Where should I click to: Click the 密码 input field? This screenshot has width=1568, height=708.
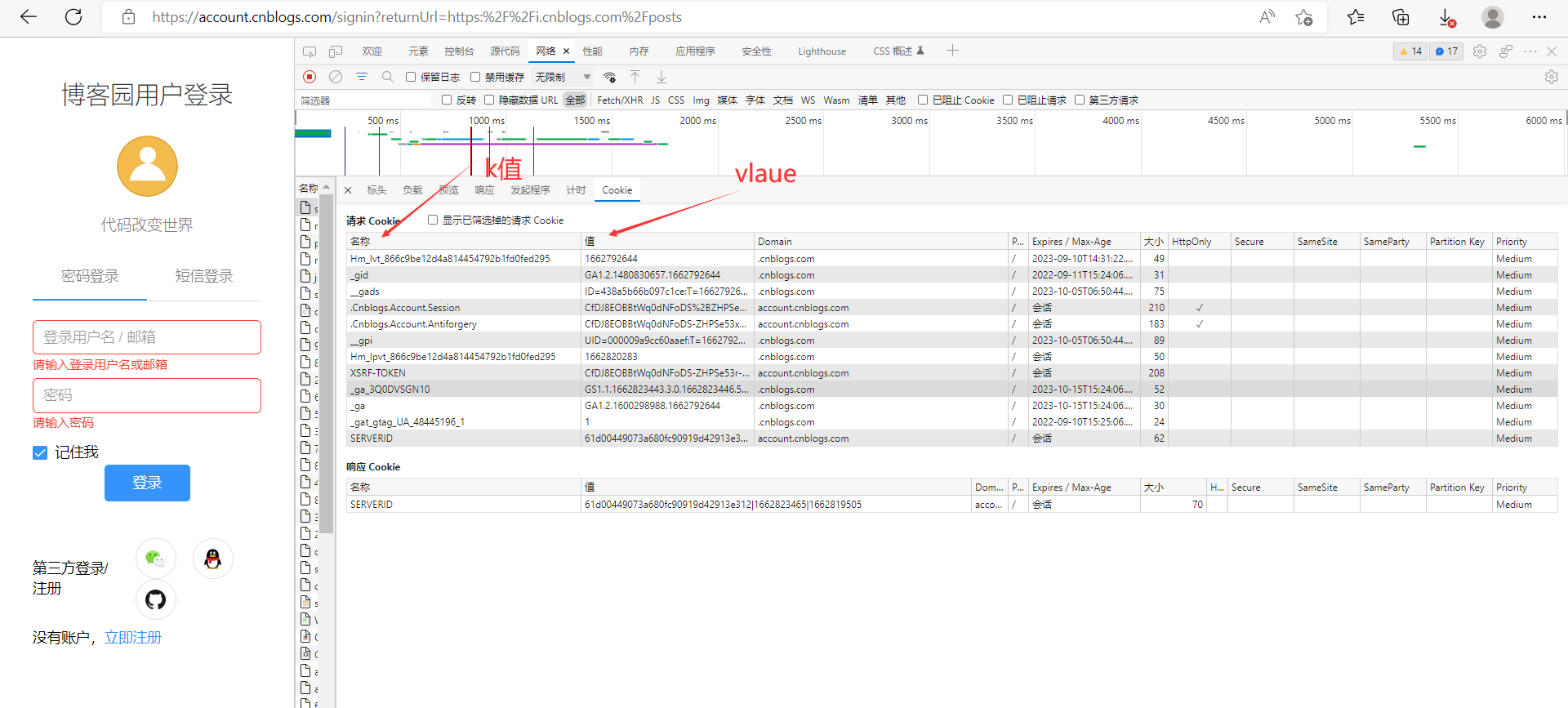(147, 395)
